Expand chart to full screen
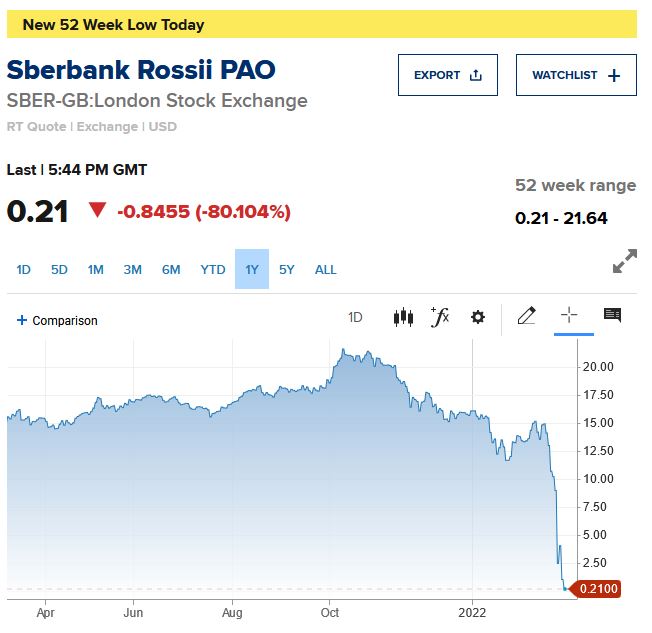 (625, 262)
